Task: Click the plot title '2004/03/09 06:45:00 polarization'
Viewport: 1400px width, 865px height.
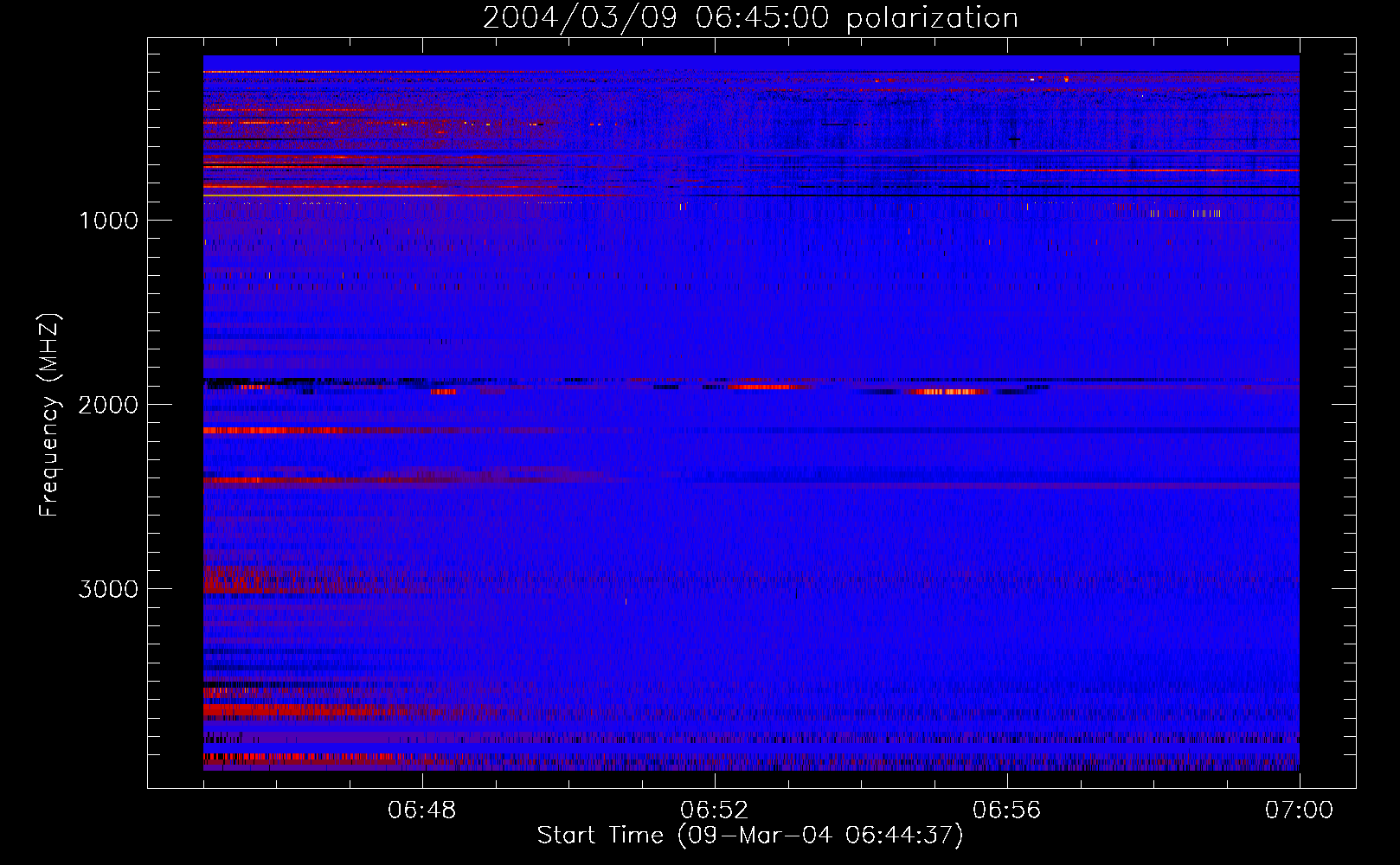Action: (x=750, y=18)
